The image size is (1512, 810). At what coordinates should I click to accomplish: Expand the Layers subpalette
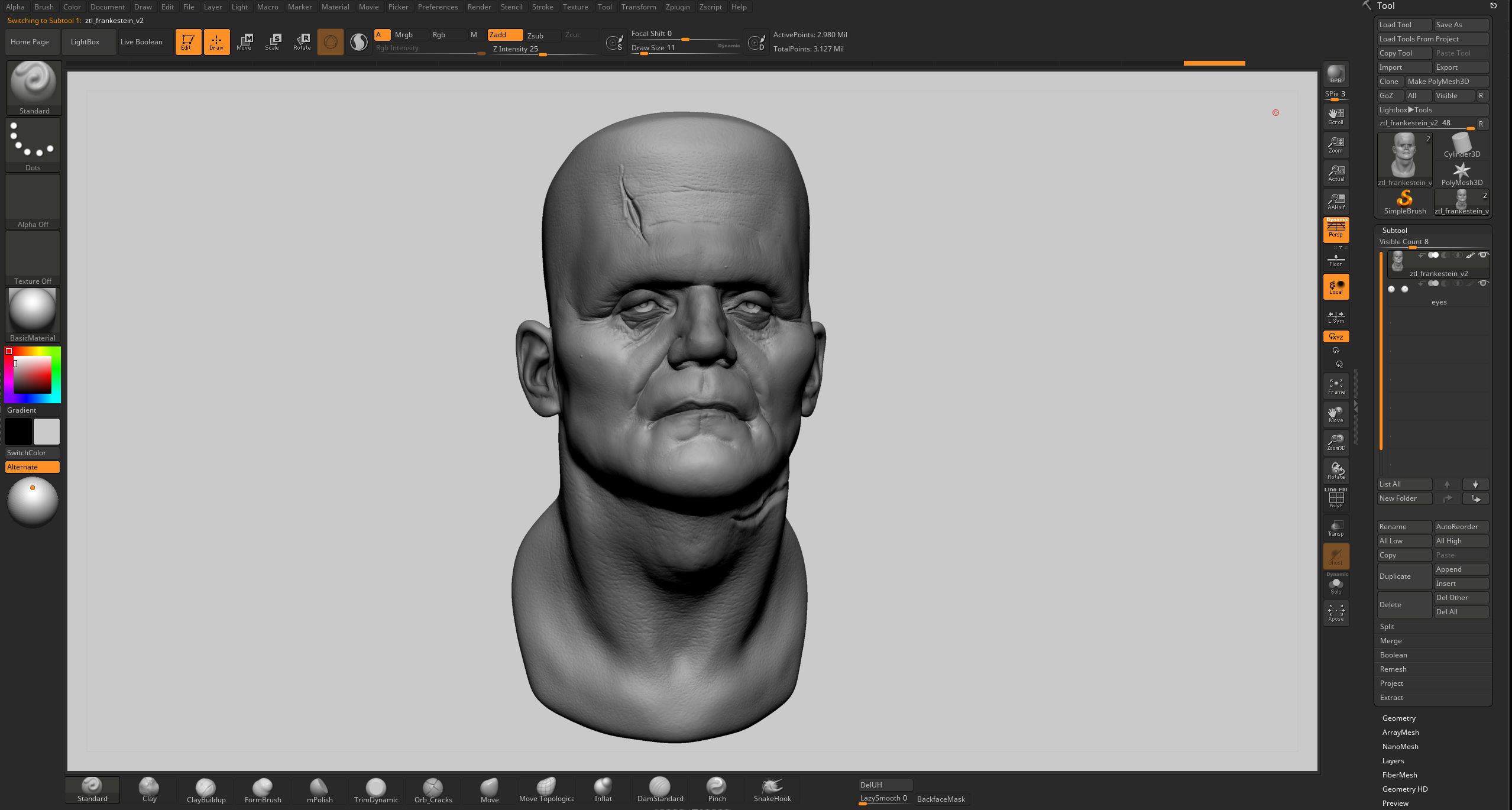(x=1393, y=761)
